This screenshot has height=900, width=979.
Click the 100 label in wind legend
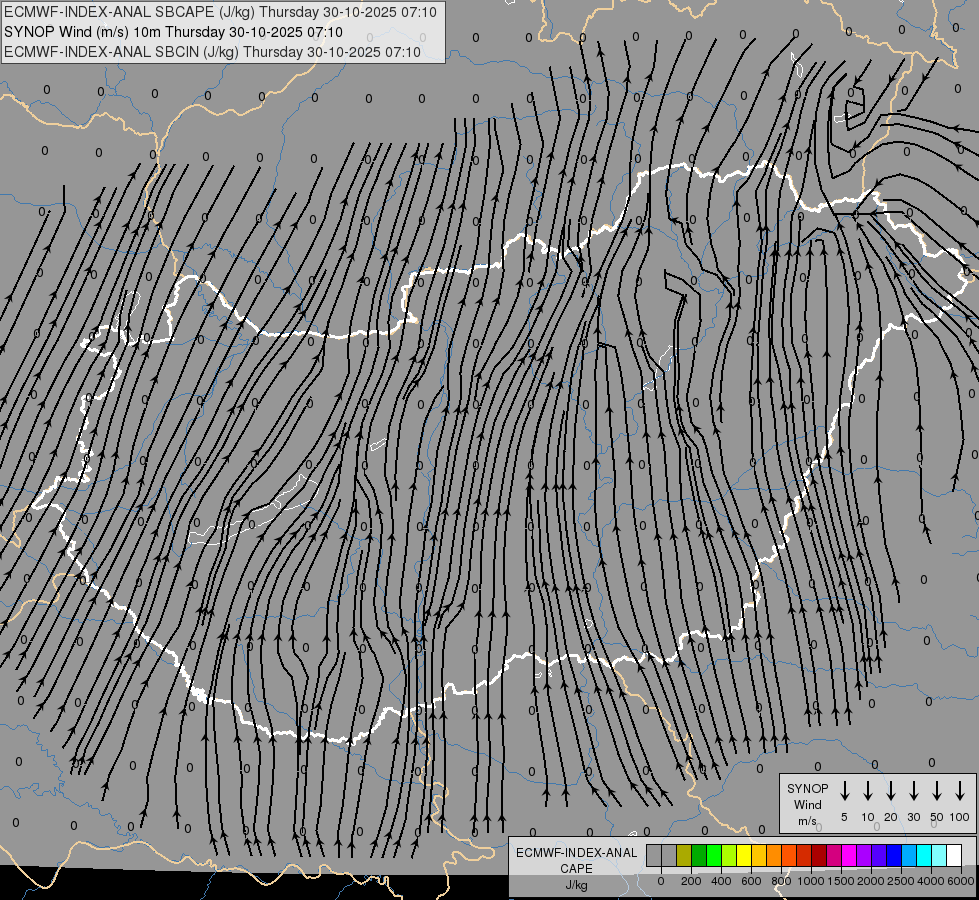960,817
